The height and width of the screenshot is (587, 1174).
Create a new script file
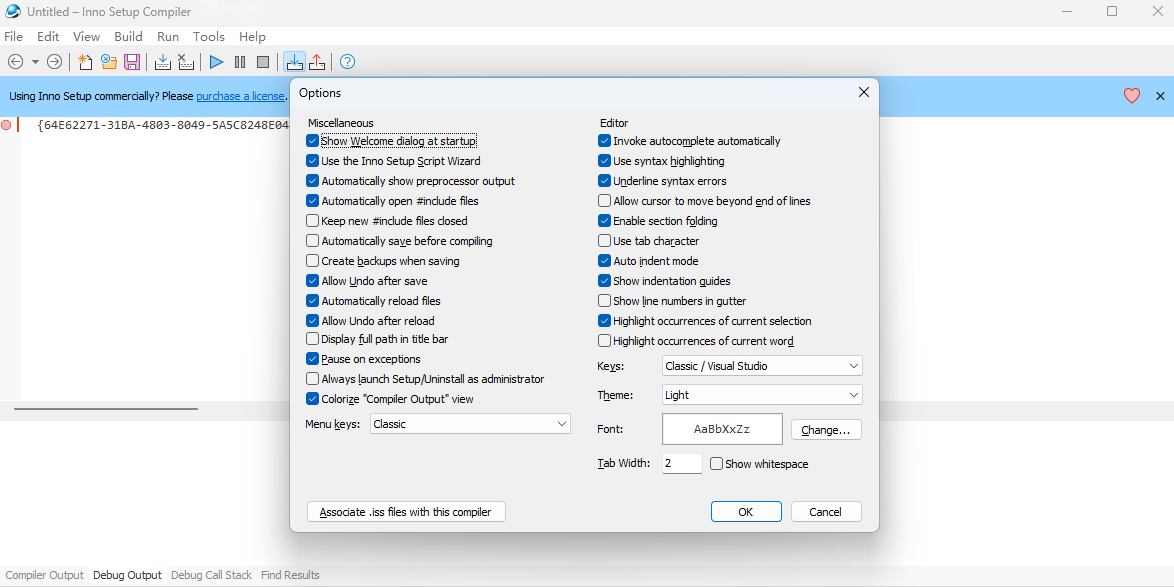click(85, 61)
